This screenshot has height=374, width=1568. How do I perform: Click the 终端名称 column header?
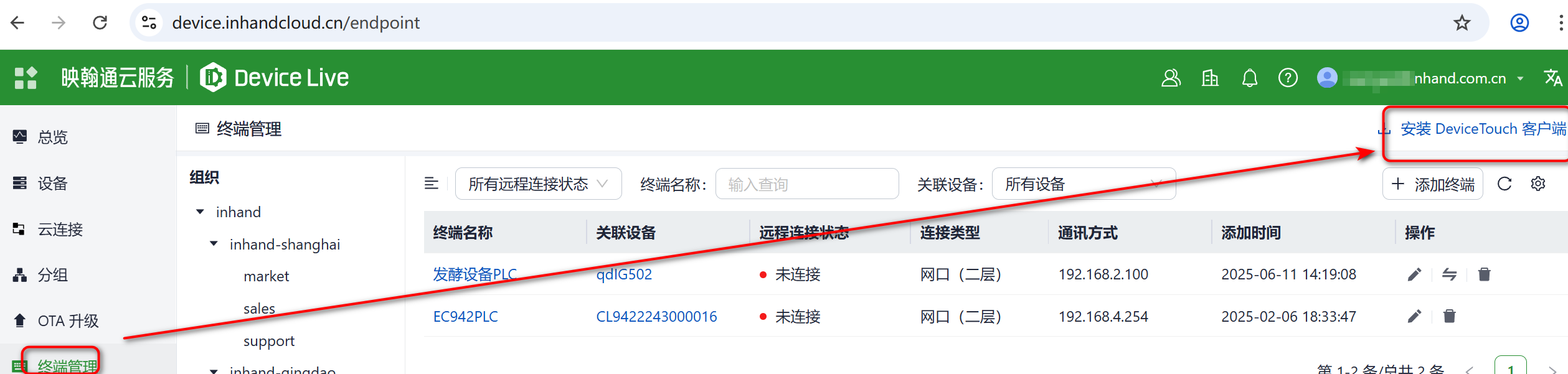463,233
